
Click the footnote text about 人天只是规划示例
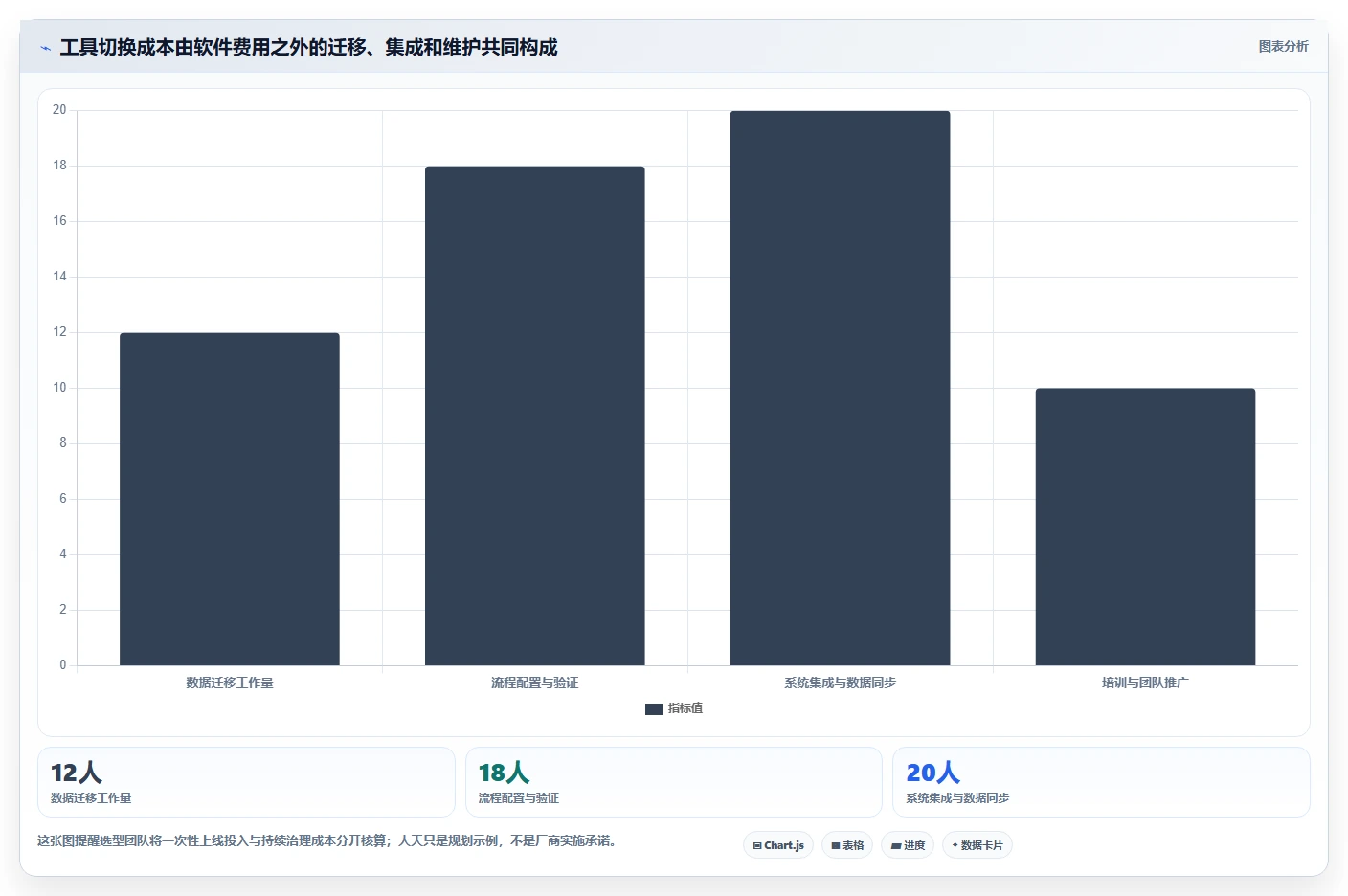coord(326,840)
